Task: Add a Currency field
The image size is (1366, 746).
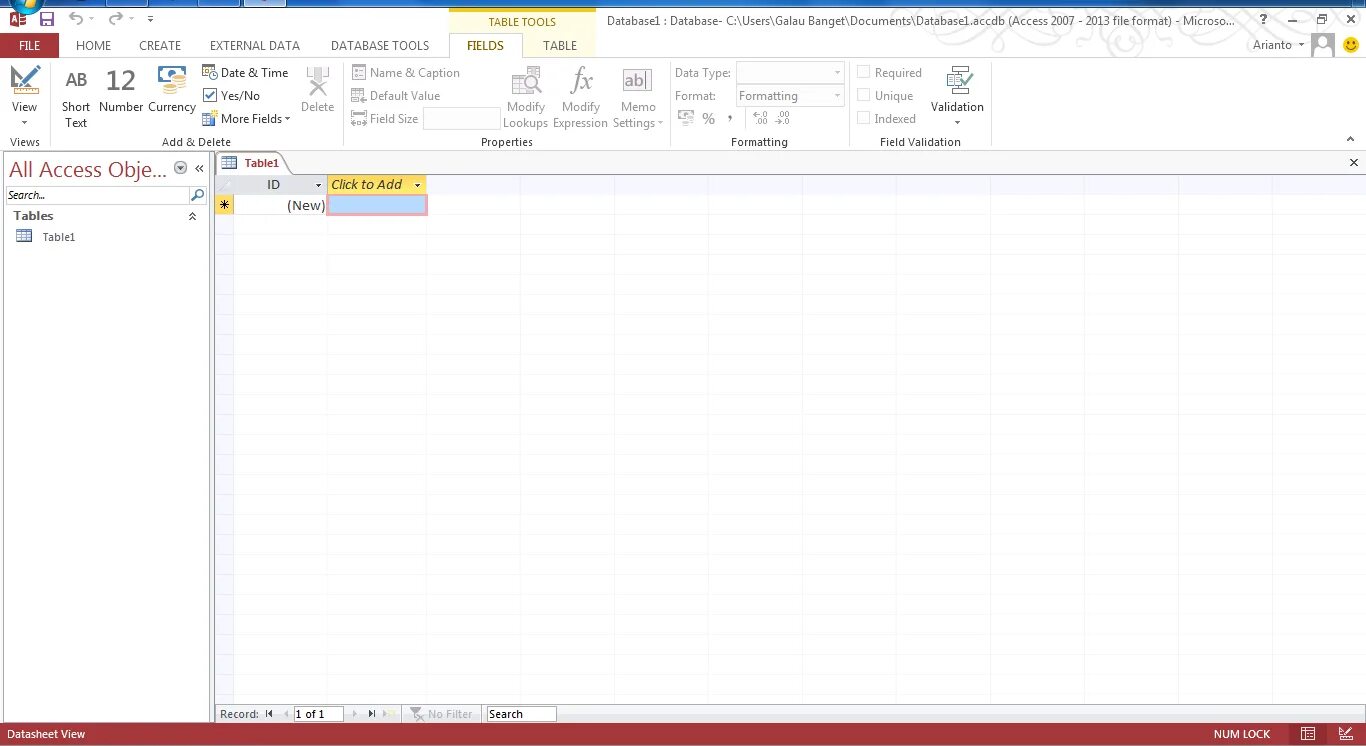Action: coord(171,95)
